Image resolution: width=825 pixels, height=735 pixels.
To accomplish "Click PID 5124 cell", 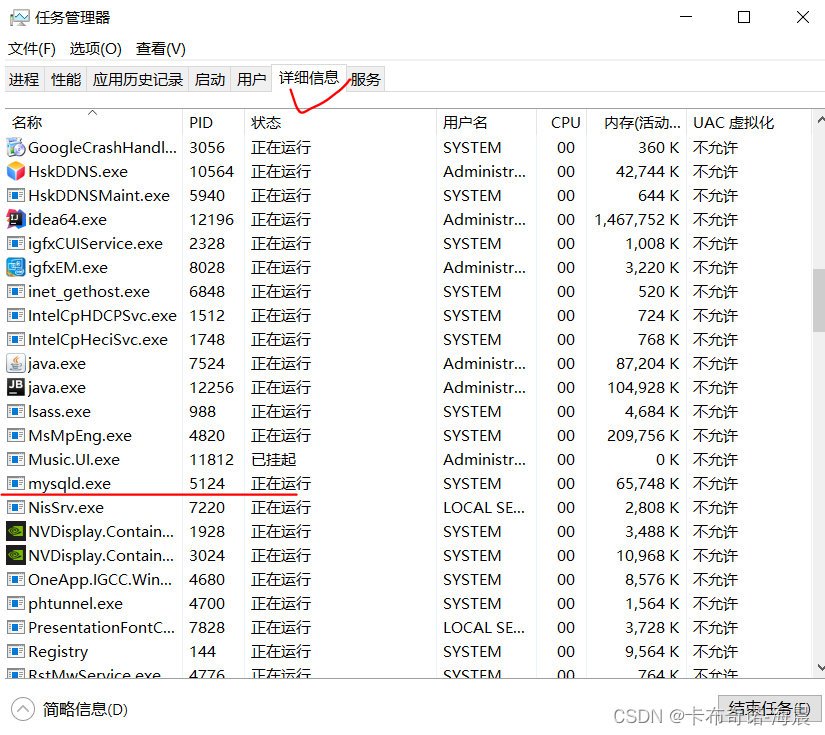I will [207, 484].
